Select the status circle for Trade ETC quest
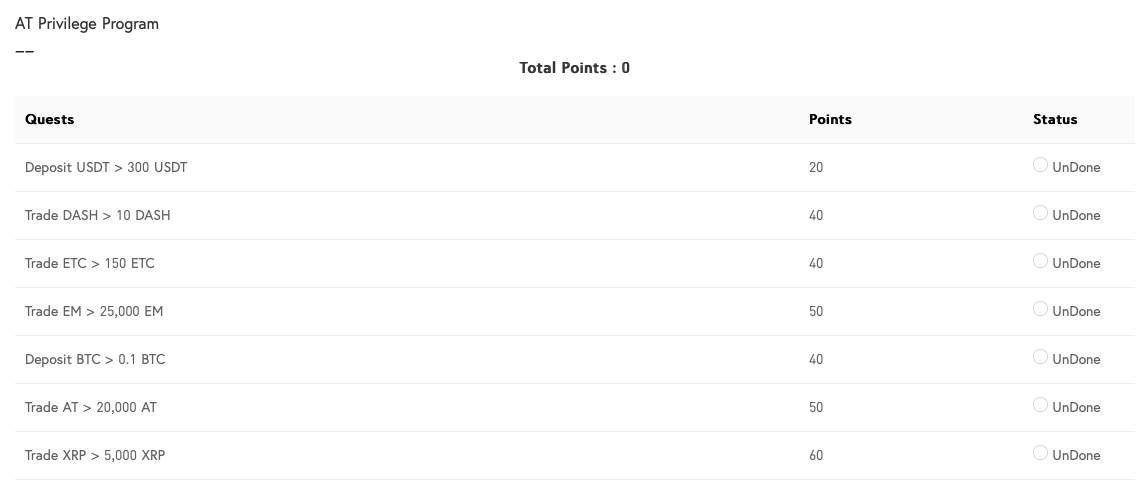 coord(1040,261)
